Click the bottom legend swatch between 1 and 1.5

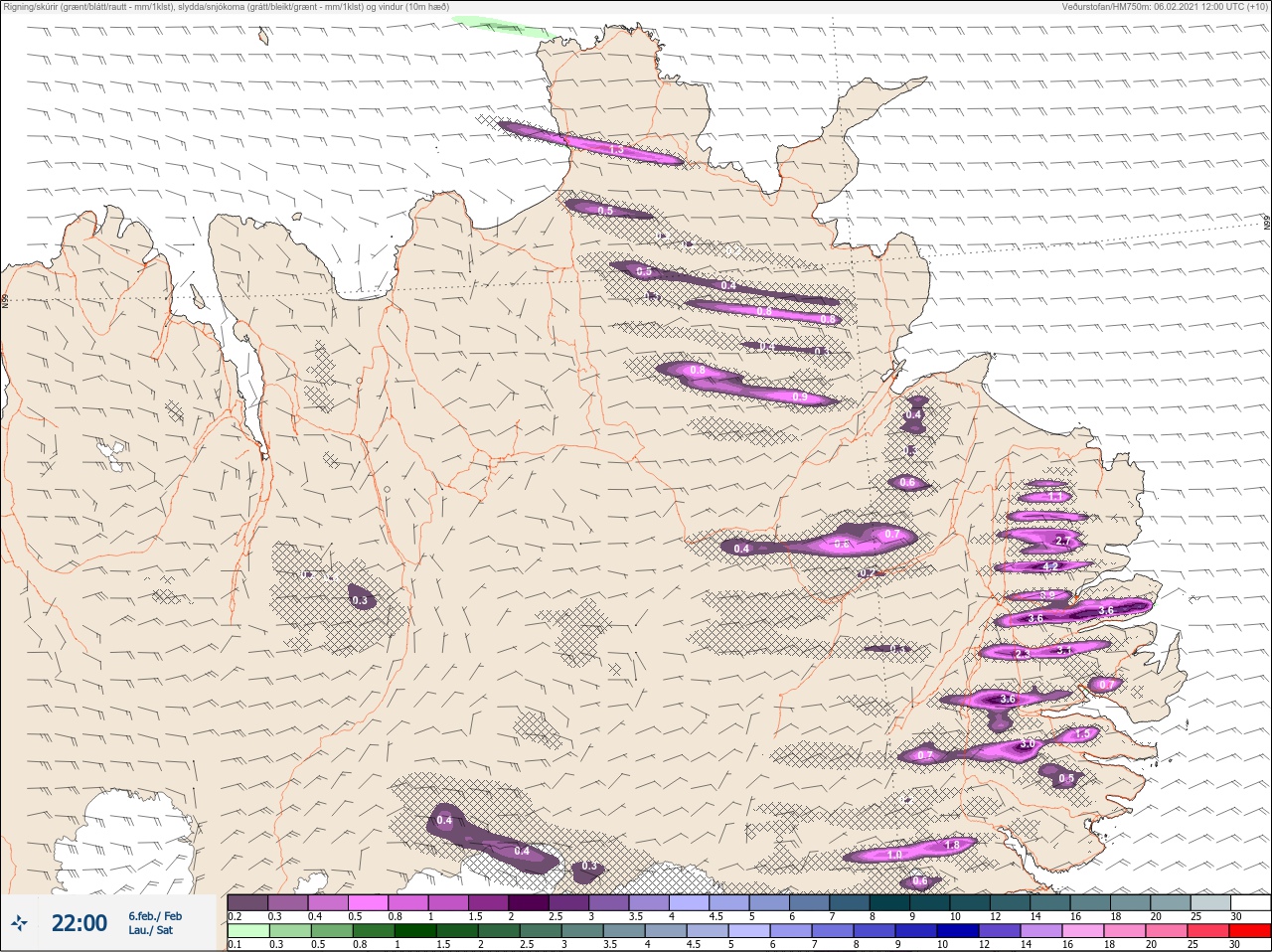(x=416, y=931)
